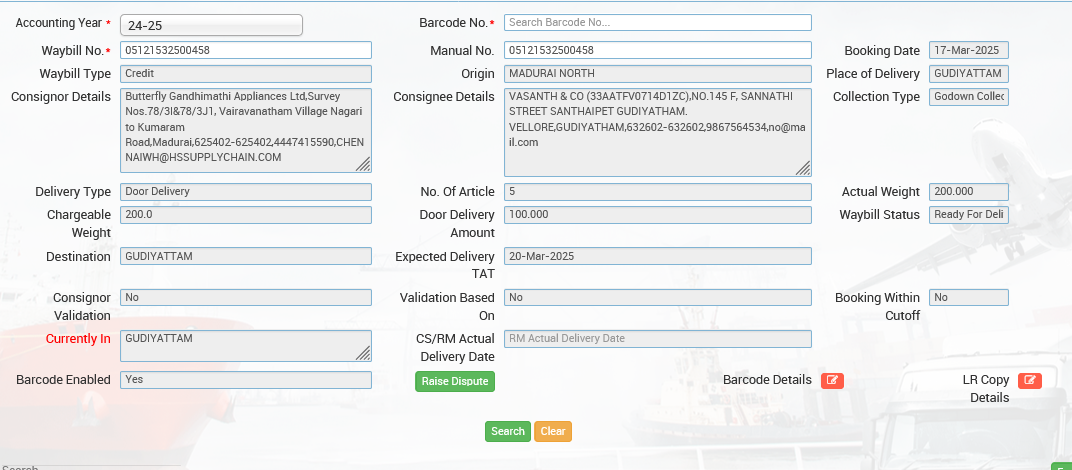
Task: Open the LR Copy Details edit icon
Action: [1029, 380]
